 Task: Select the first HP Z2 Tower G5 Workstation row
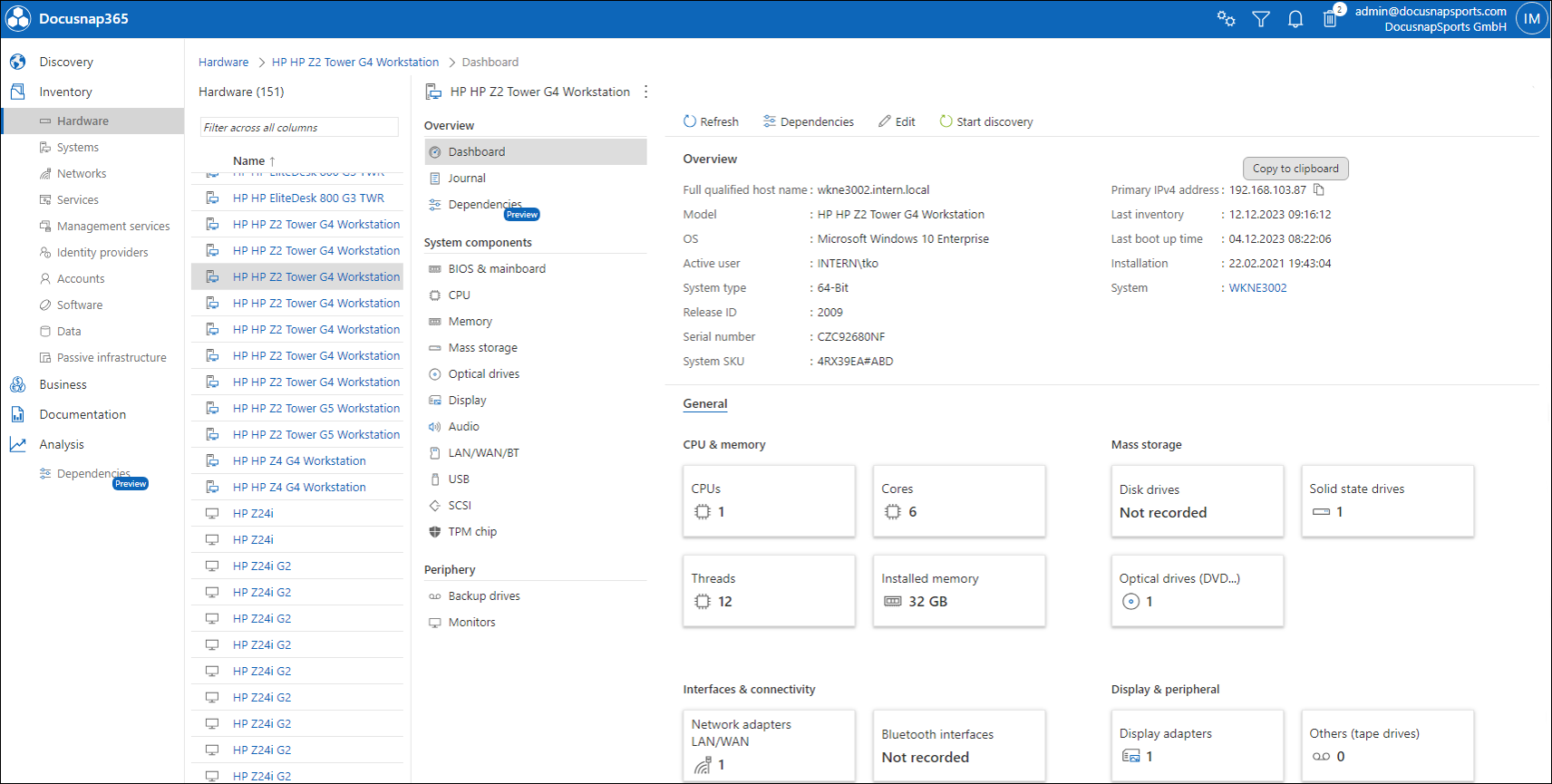coord(297,408)
